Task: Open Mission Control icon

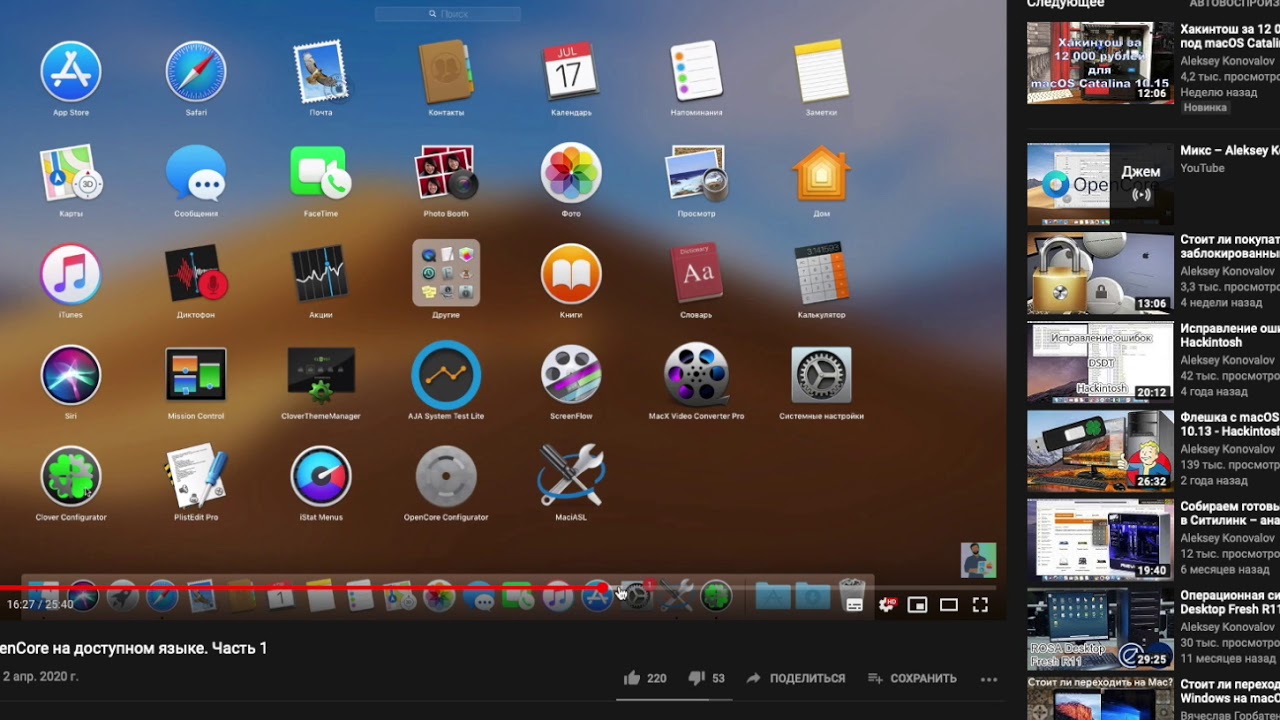Action: tap(196, 375)
